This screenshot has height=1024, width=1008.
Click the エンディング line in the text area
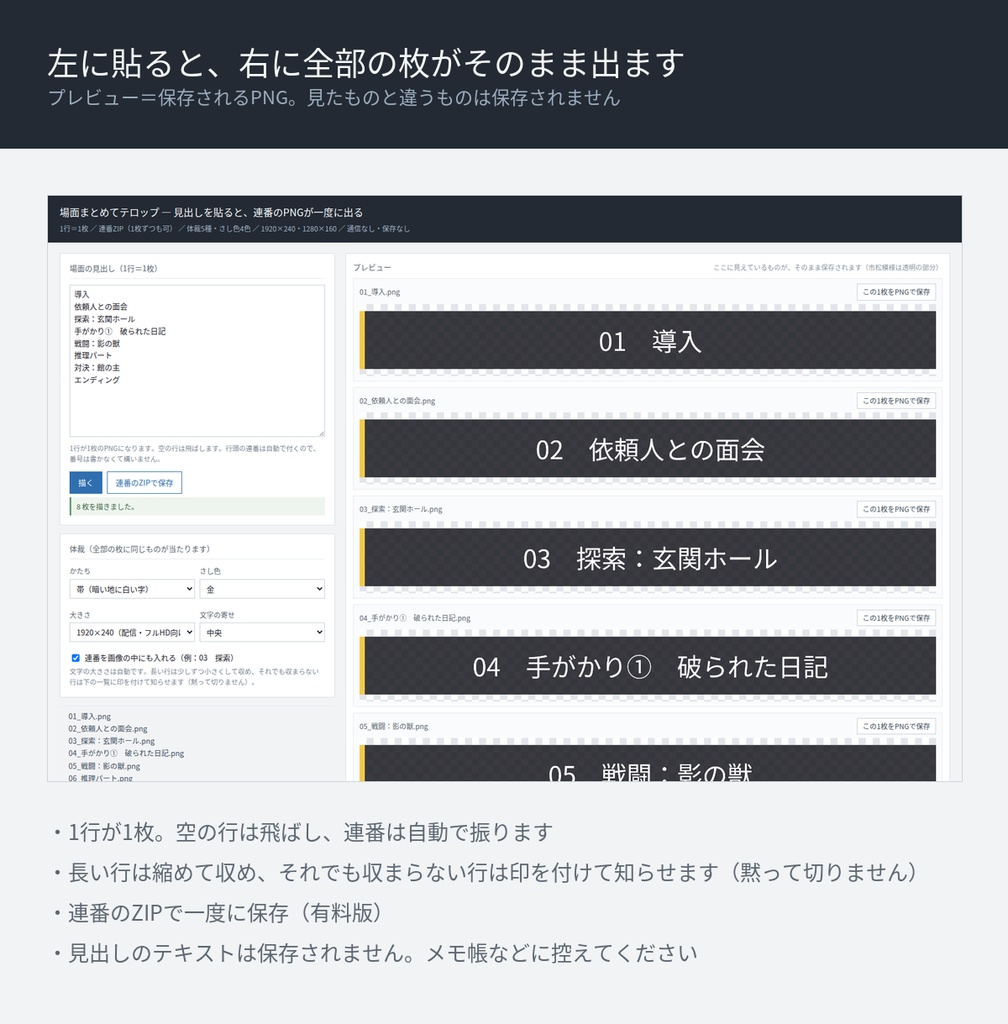(x=97, y=379)
